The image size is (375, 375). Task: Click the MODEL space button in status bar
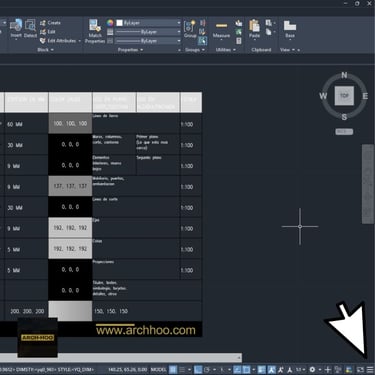click(159, 370)
